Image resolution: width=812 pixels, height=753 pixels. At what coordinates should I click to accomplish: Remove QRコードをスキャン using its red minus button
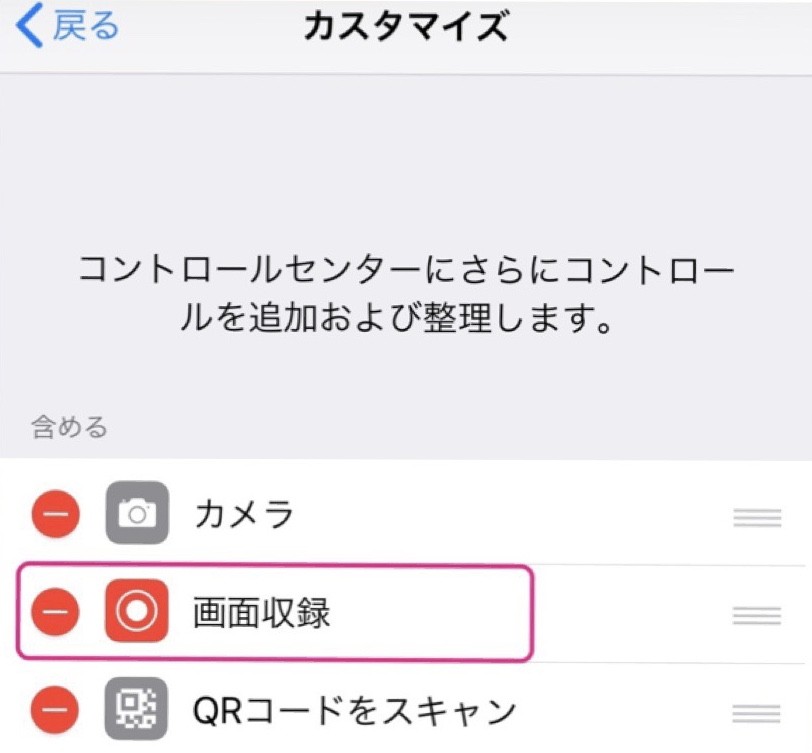coord(56,711)
